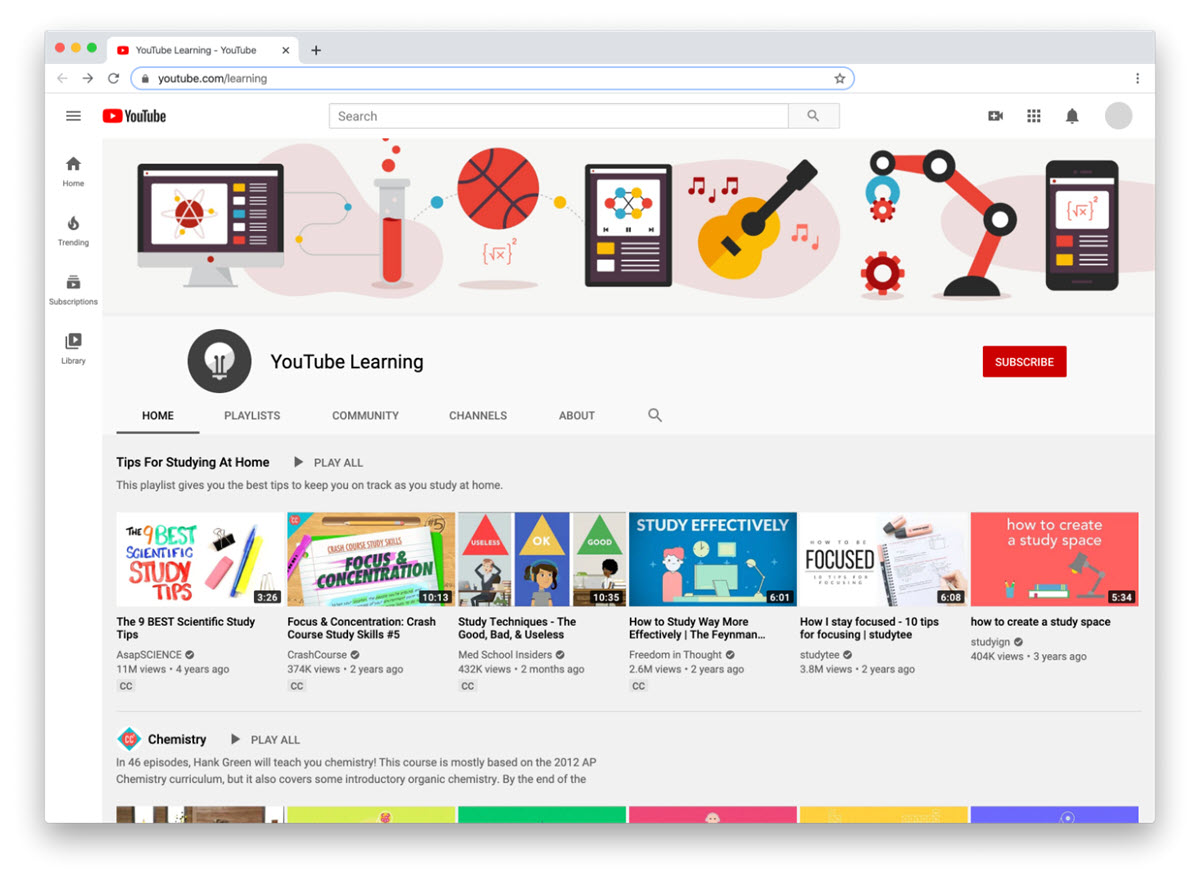This screenshot has width=1200, height=882.
Task: Click your profile avatar
Action: pyautogui.click(x=1118, y=115)
